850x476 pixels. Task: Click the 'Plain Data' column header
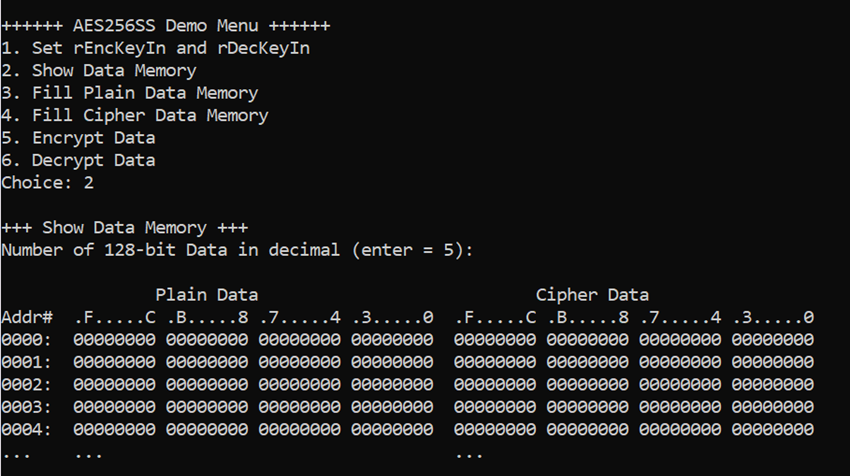[207, 295]
